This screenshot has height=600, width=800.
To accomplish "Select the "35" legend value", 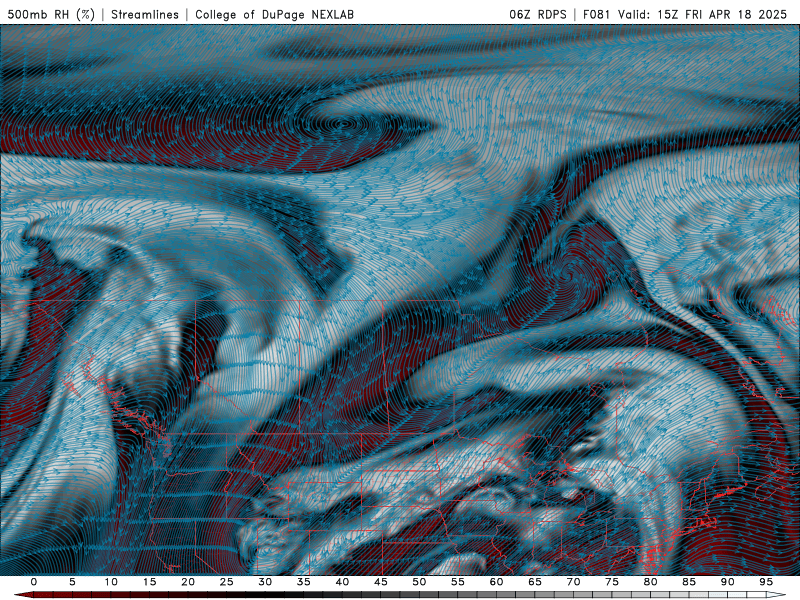I will [304, 582].
